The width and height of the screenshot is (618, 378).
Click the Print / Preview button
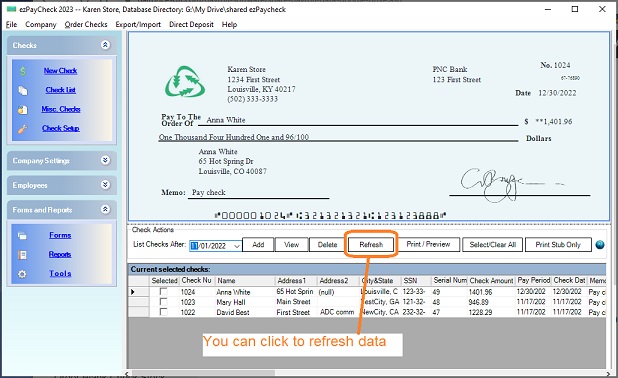click(x=428, y=244)
